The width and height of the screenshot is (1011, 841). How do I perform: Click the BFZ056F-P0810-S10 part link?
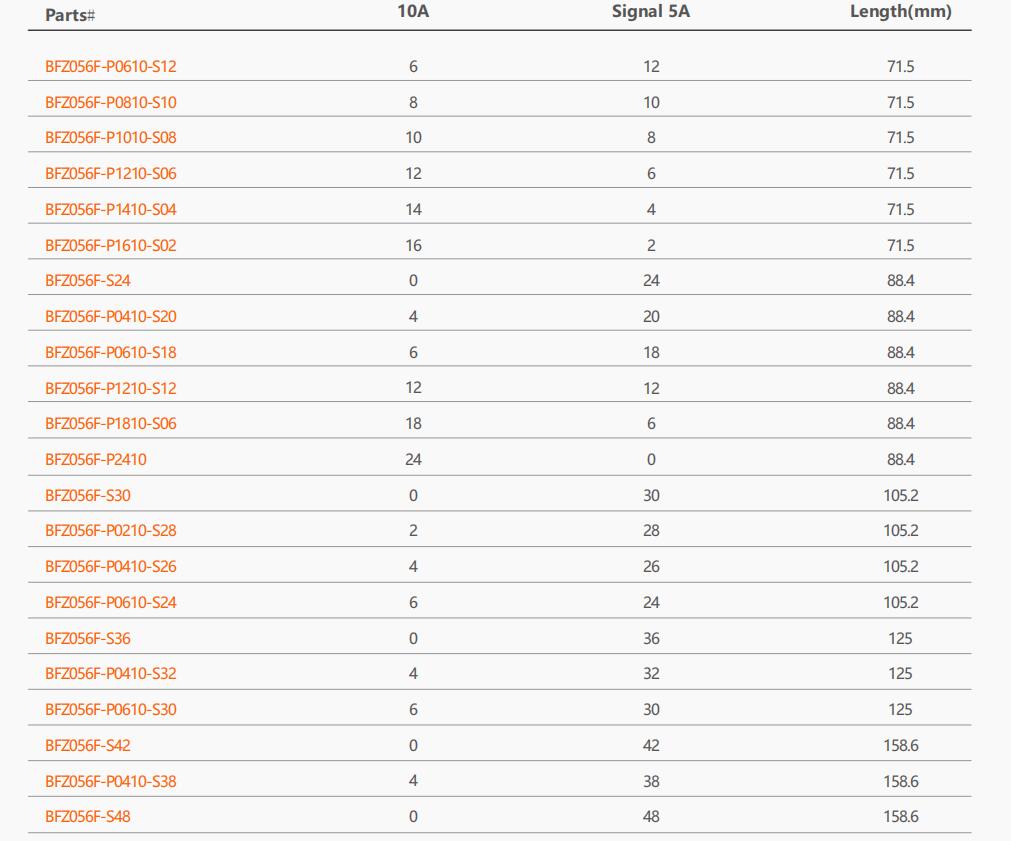[x=110, y=103]
